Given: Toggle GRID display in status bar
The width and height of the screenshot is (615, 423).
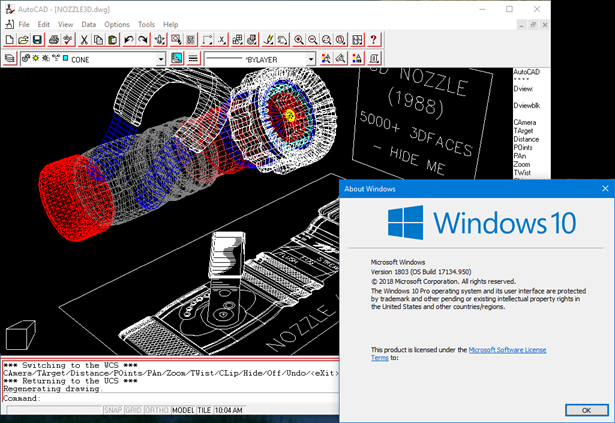Looking at the screenshot, I should 133,410.
